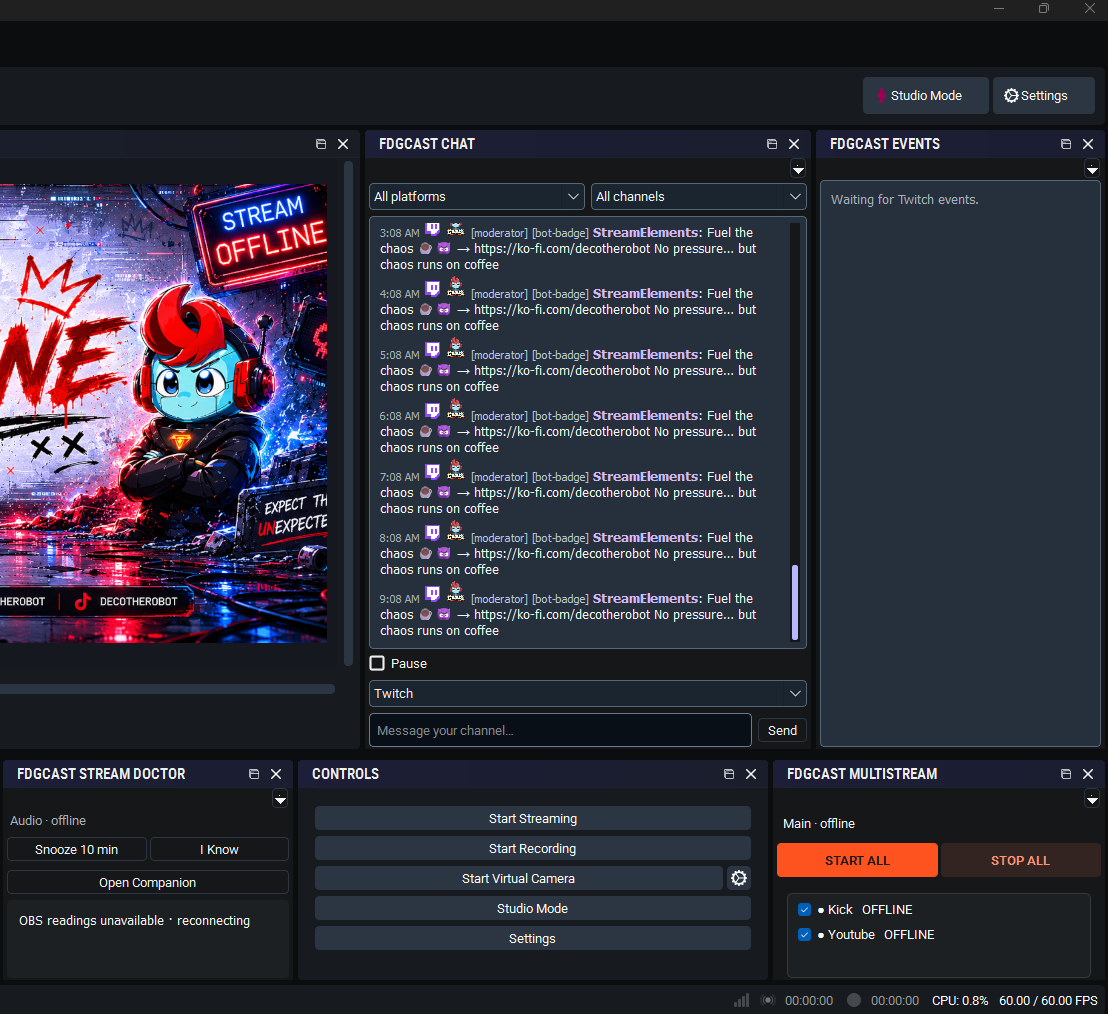Close the FDGCAST STREAM DOCTOR dock
Viewport: 1108px width, 1014px height.
click(x=276, y=774)
